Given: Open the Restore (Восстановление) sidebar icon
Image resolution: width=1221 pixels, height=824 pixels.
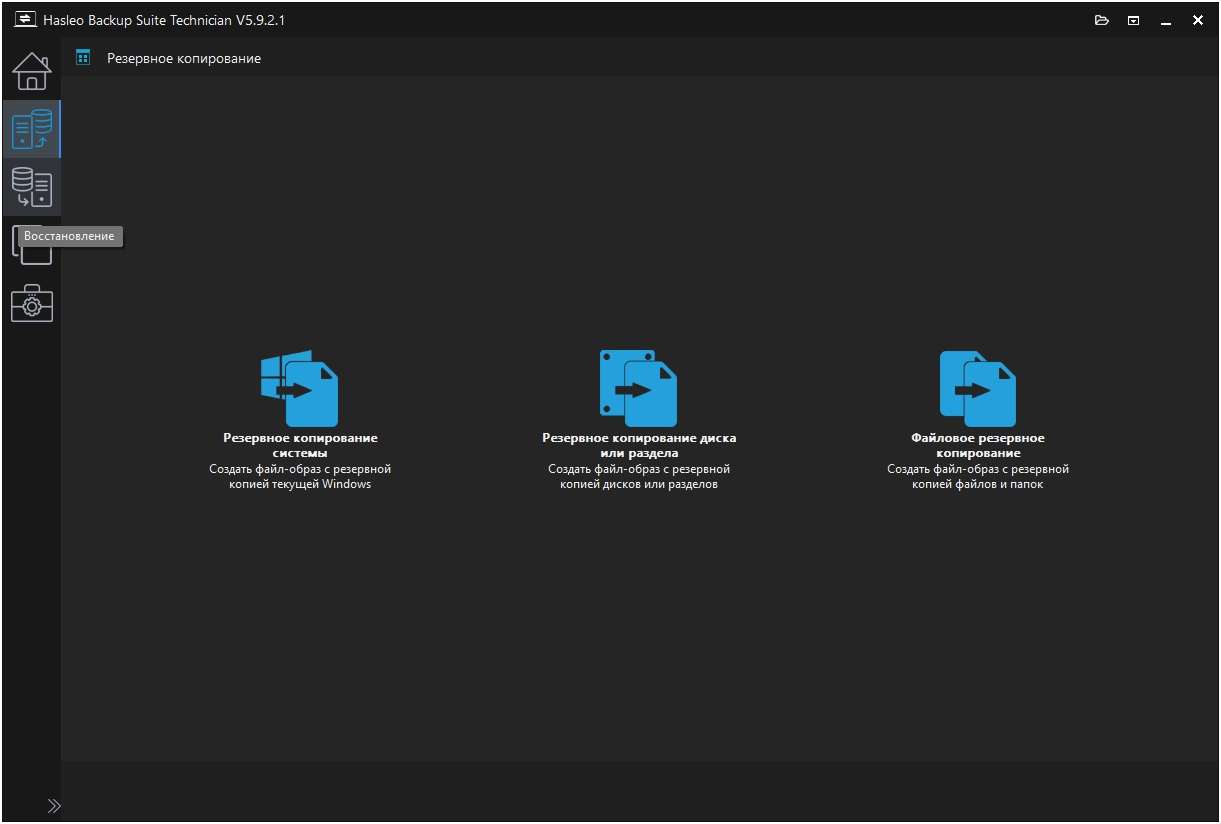Looking at the screenshot, I should pyautogui.click(x=31, y=187).
